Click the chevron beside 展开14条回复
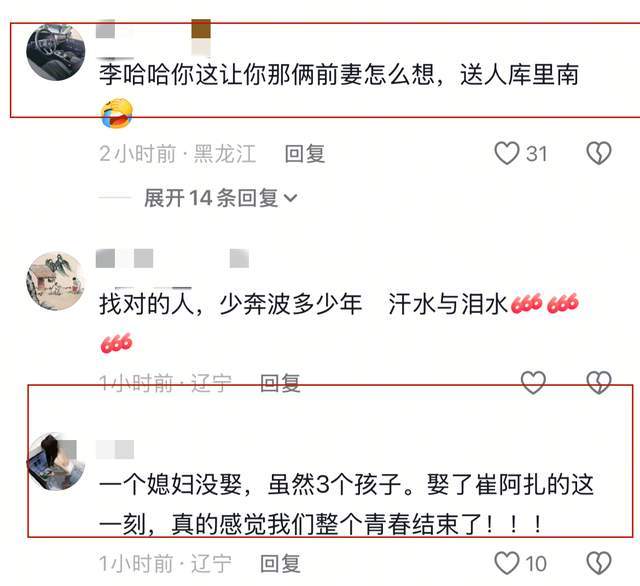The height and width of the screenshot is (586, 640). [290, 199]
